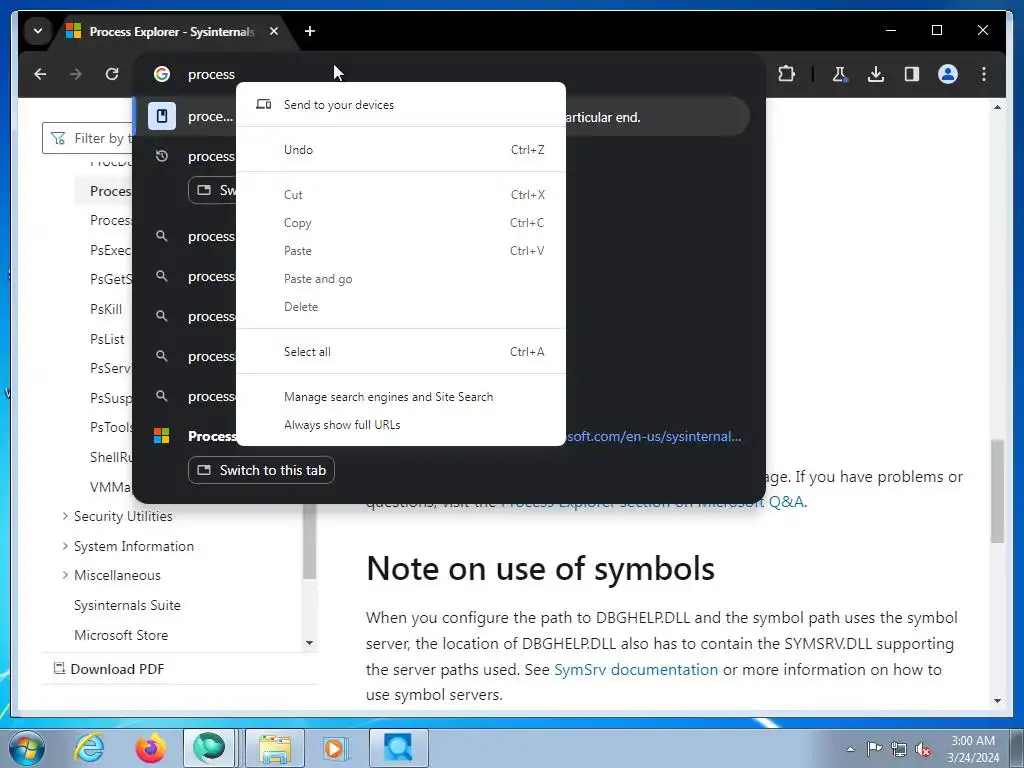Open Manage search engines and Site Search
The height and width of the screenshot is (768, 1024).
[400, 397]
